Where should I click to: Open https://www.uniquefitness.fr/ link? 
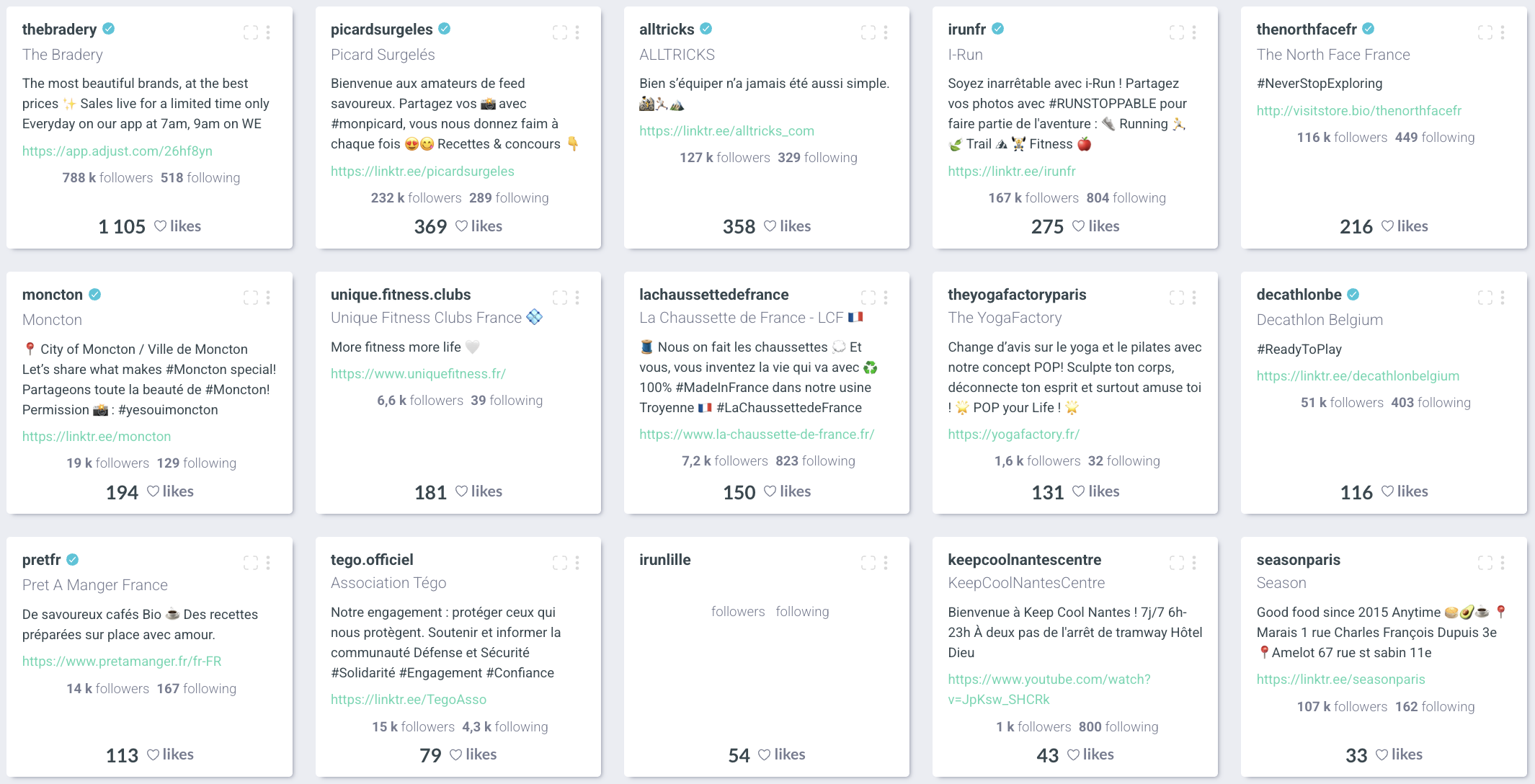click(418, 374)
